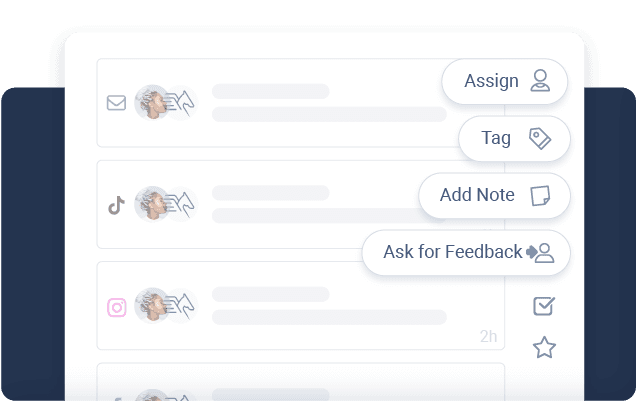Choose Ask for Feedback
636x401 pixels.
(466, 252)
